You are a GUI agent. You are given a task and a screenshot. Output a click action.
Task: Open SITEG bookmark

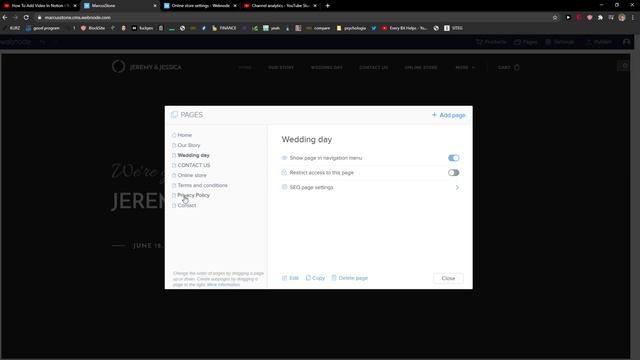(453, 28)
